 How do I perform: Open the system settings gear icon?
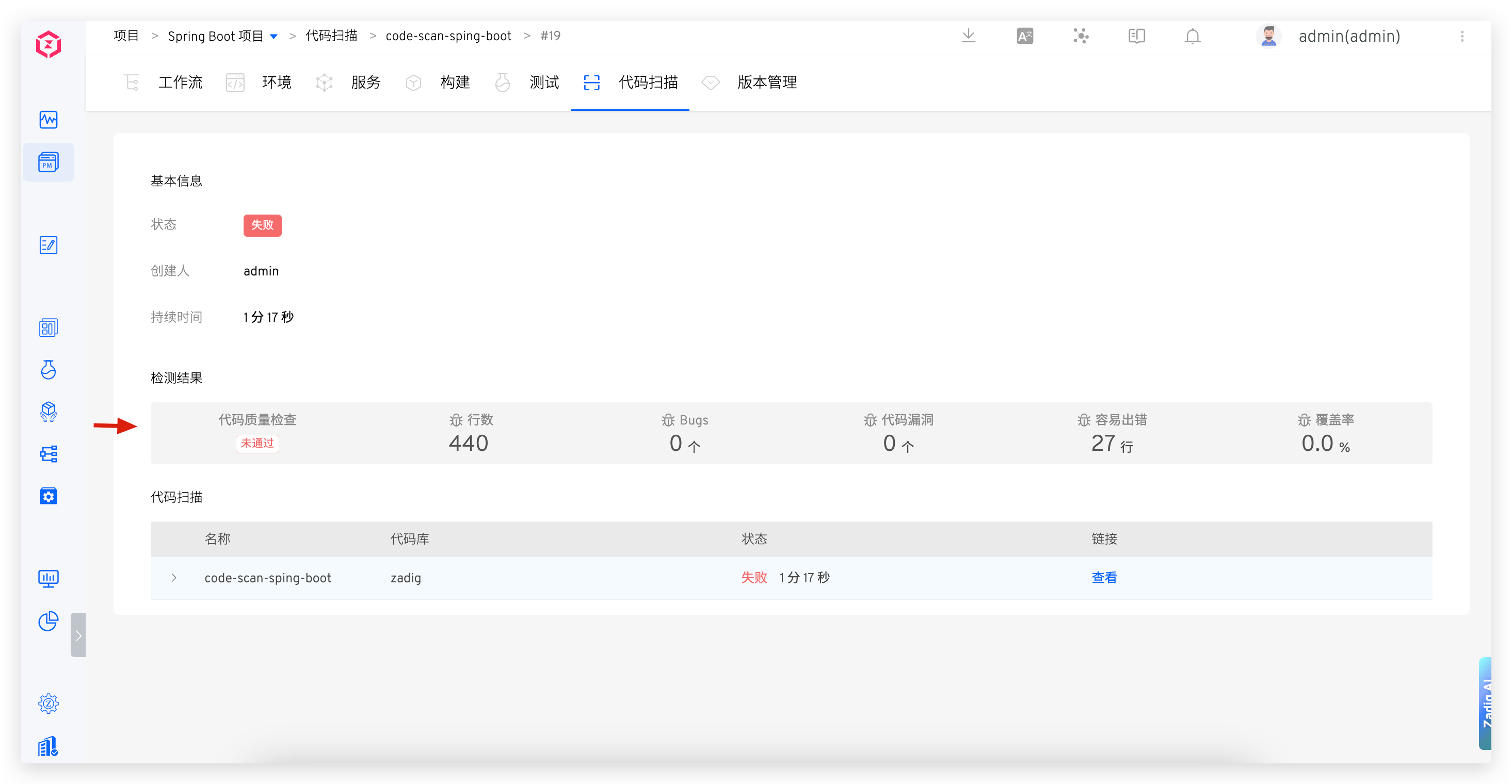coord(48,704)
